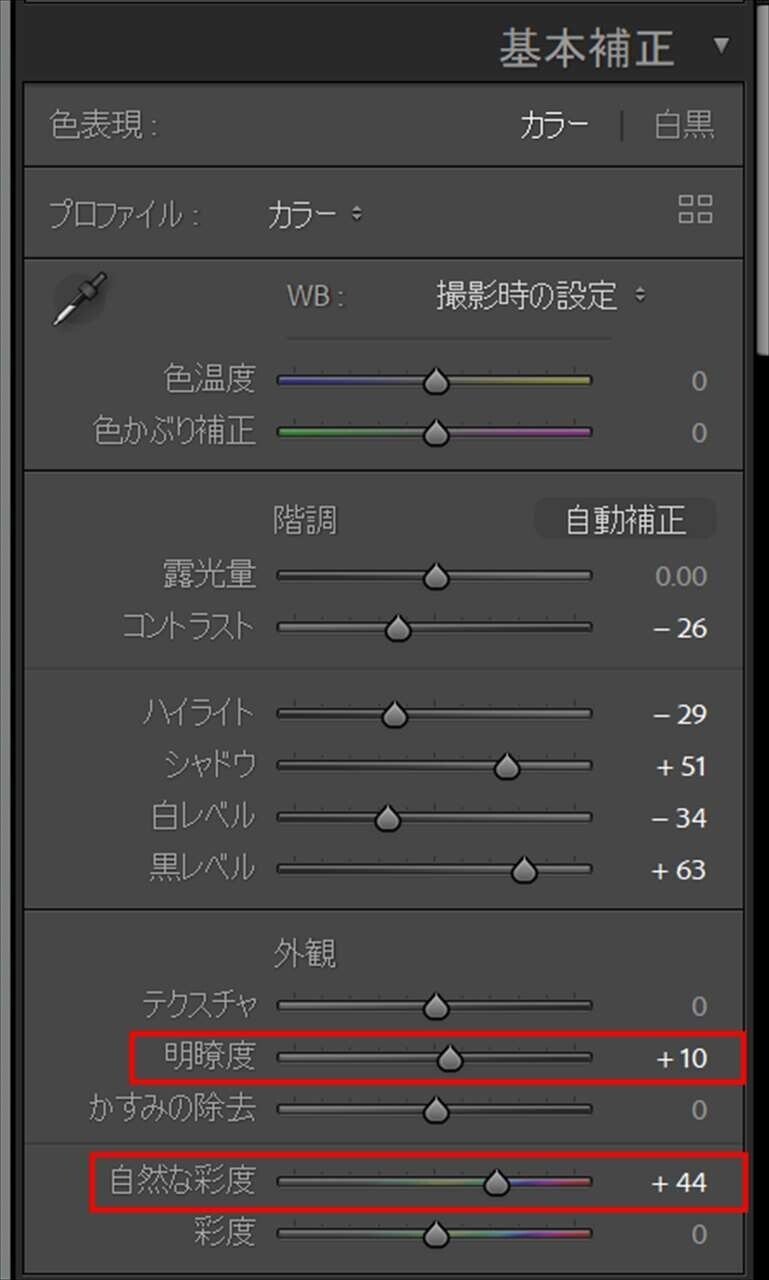
Task: Click the 露光量 slider handle
Action: pos(436,575)
